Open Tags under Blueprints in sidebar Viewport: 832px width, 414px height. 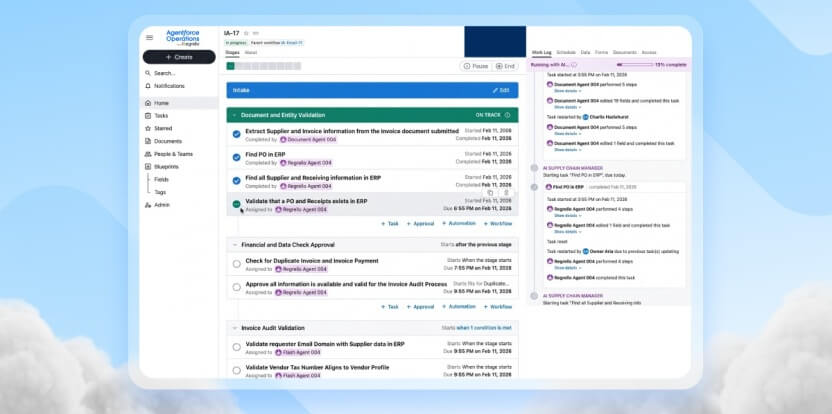pyautogui.click(x=160, y=192)
